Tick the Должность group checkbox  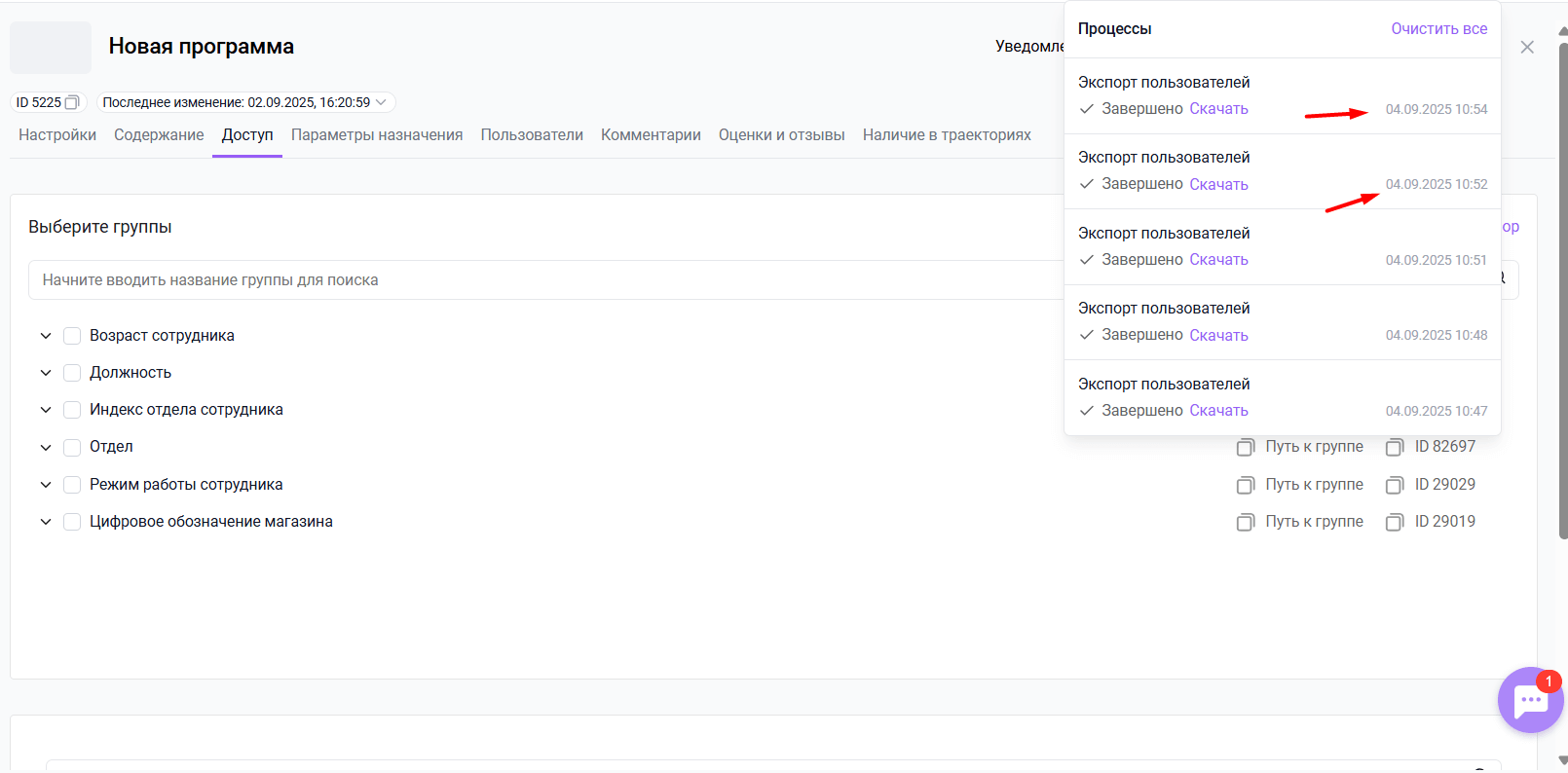pyautogui.click(x=72, y=373)
